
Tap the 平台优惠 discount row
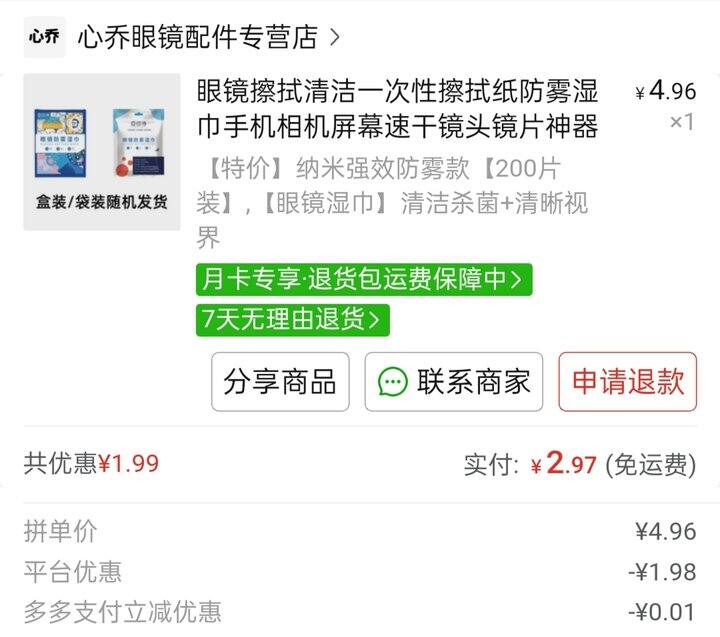click(x=360, y=572)
